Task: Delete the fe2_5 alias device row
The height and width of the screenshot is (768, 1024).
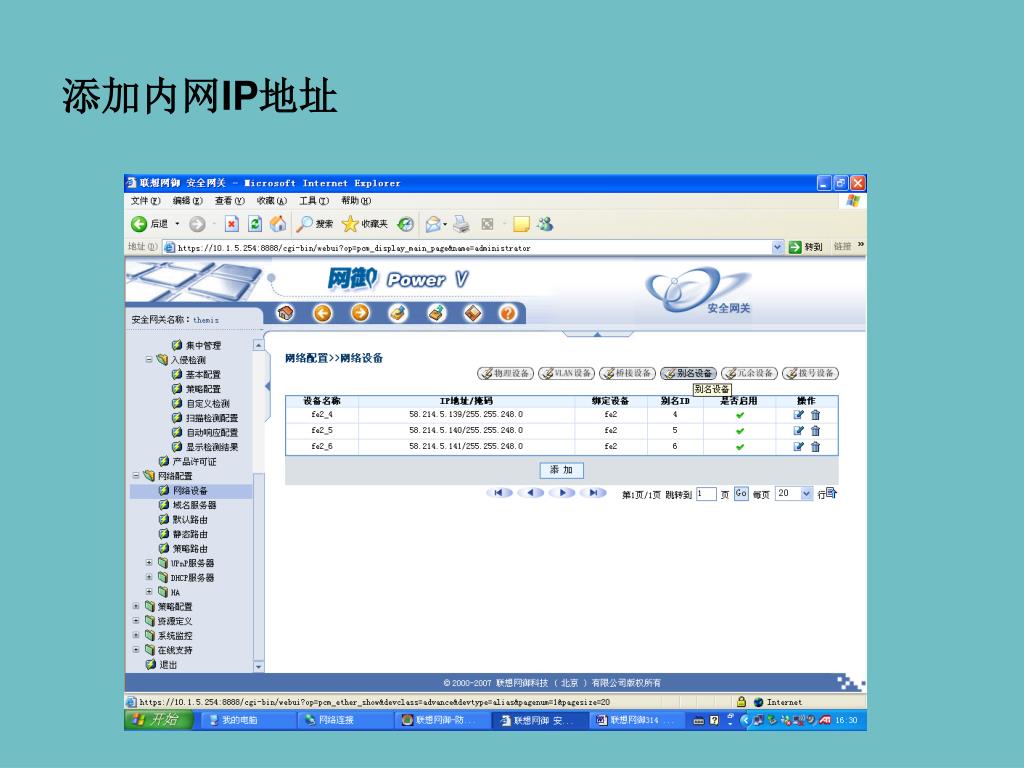Action: point(815,430)
